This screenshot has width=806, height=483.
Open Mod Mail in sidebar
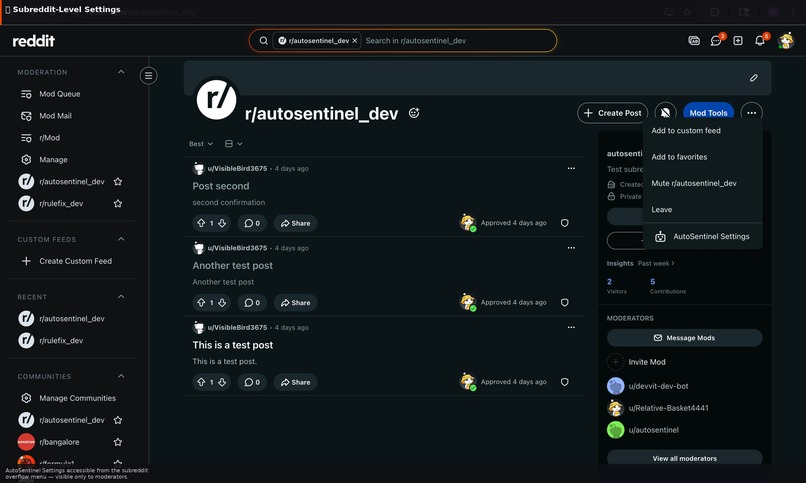[55, 116]
